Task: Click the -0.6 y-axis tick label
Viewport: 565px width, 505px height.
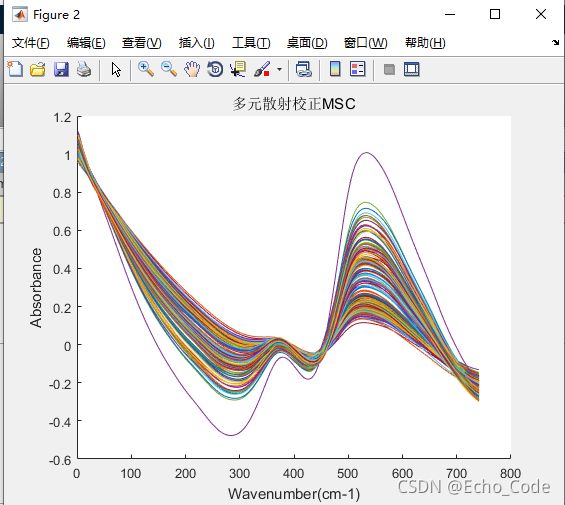Action: (60, 460)
